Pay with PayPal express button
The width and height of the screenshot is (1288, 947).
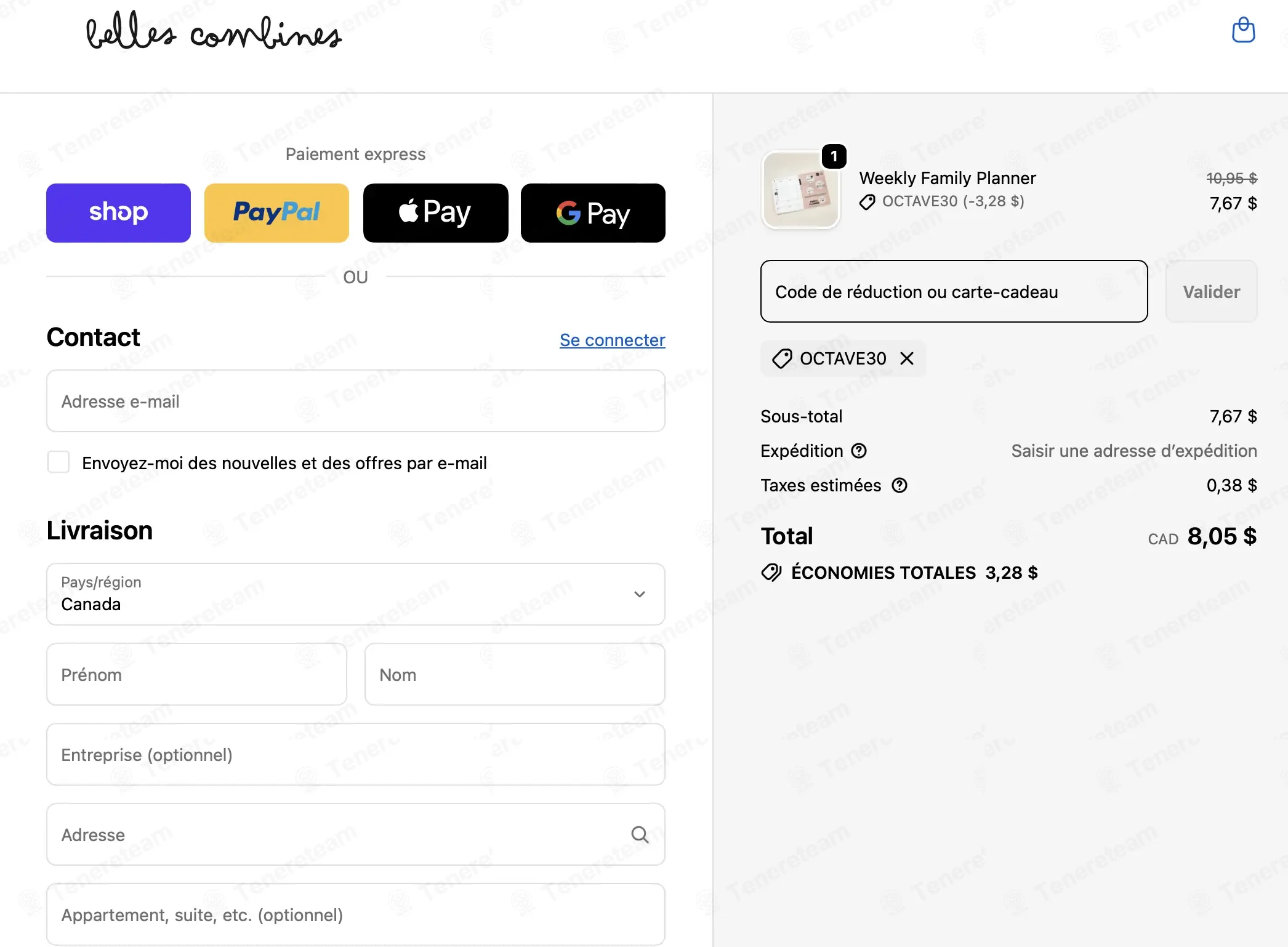[x=276, y=212]
